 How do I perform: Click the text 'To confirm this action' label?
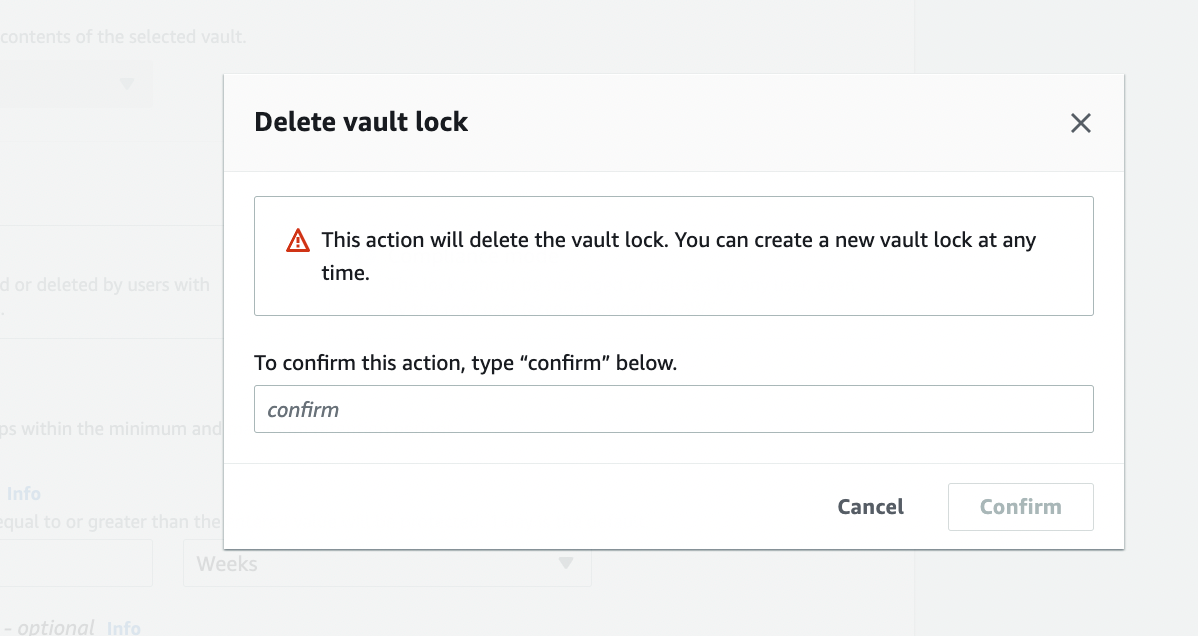(466, 363)
